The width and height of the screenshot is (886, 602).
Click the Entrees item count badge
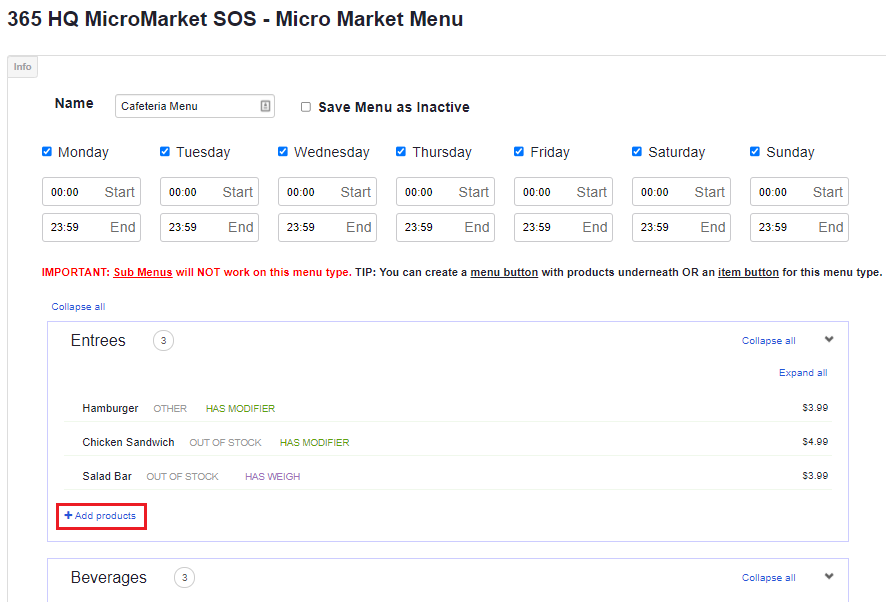point(163,340)
